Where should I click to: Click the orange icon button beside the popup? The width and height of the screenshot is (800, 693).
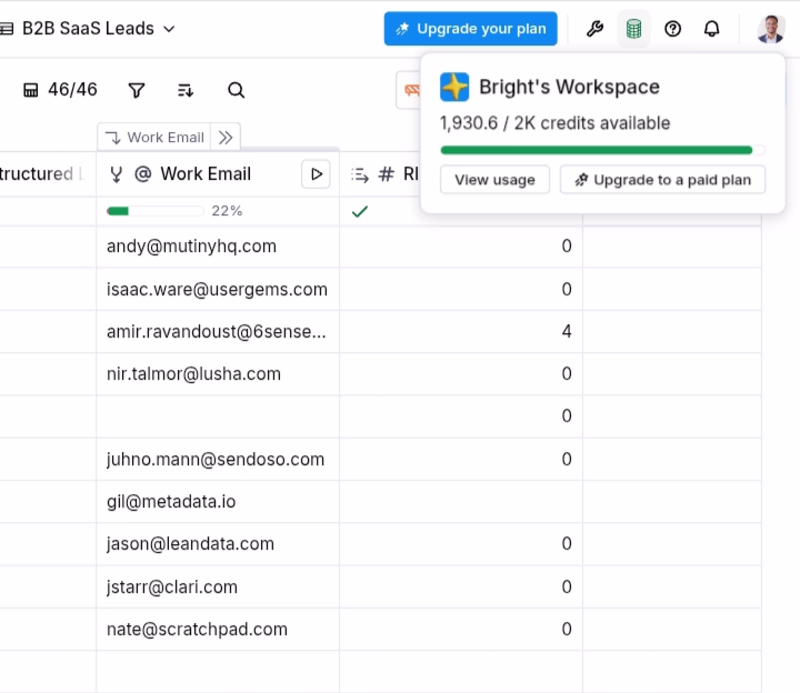point(409,90)
